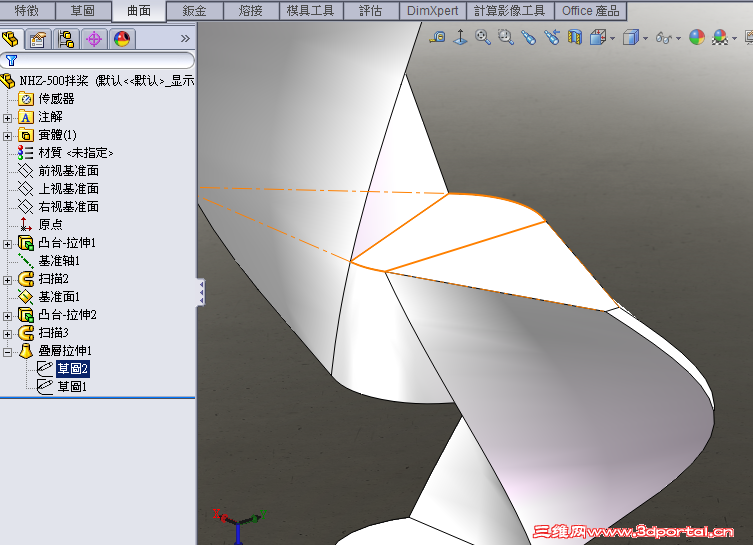Collapse the feature tree panel handle
The width and height of the screenshot is (753, 545).
click(201, 292)
